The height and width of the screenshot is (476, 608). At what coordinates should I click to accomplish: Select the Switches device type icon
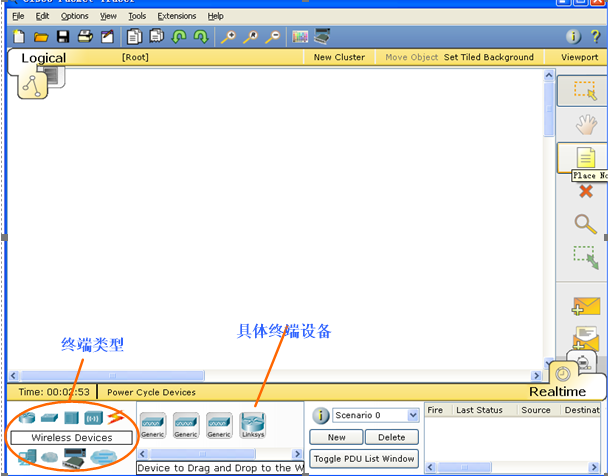[49, 418]
